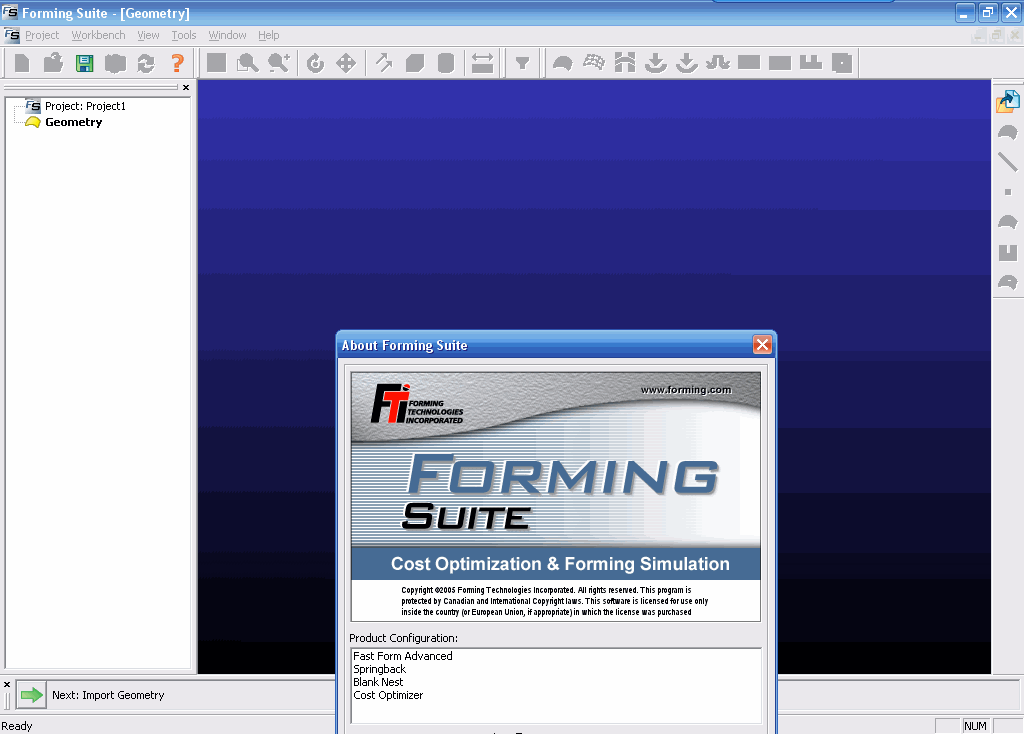Image resolution: width=1024 pixels, height=734 pixels.
Task: Close the About Forming Suite dialog
Action: click(762, 345)
